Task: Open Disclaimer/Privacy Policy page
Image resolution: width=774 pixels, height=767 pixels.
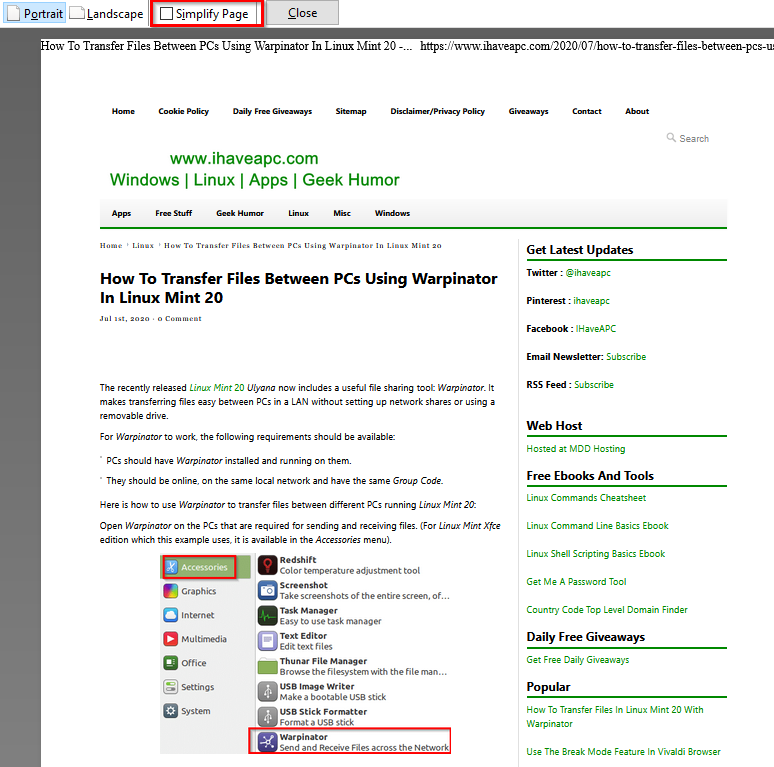Action: (x=437, y=112)
